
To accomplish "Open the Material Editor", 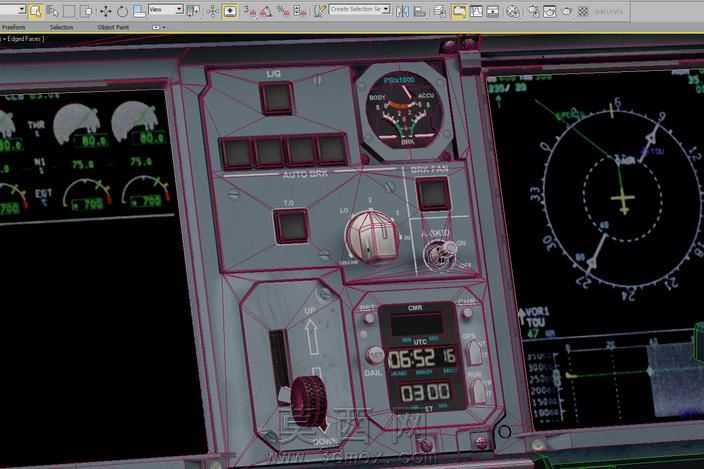I will click(513, 11).
